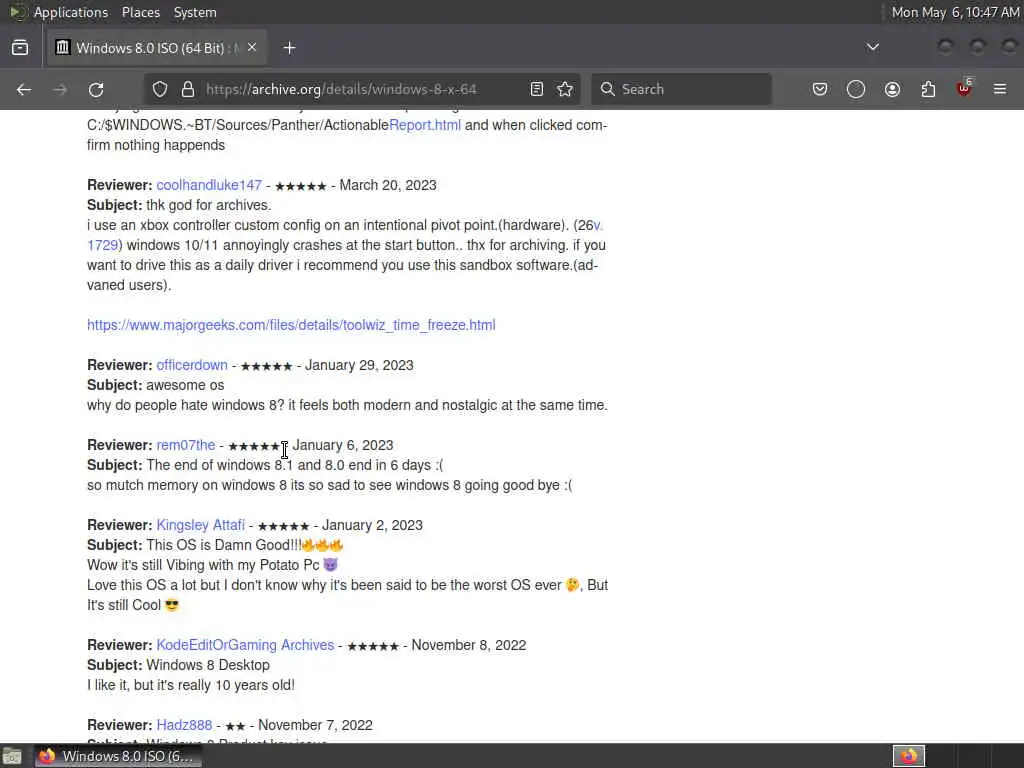Click the forward navigation arrow
1024x768 pixels.
coord(60,89)
